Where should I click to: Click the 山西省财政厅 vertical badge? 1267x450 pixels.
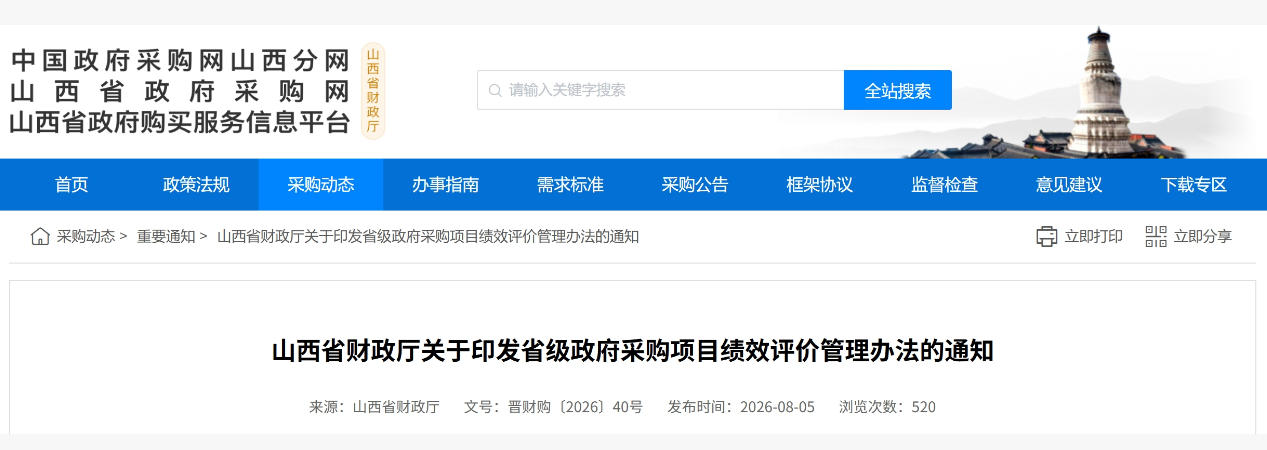click(x=372, y=91)
